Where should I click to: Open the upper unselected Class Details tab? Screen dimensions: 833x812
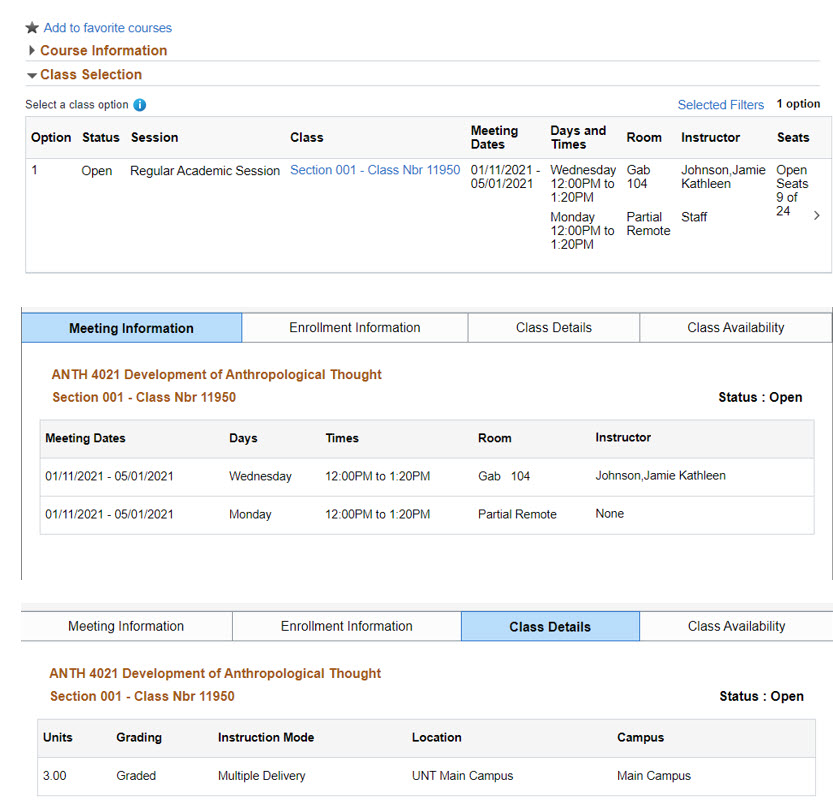553,328
